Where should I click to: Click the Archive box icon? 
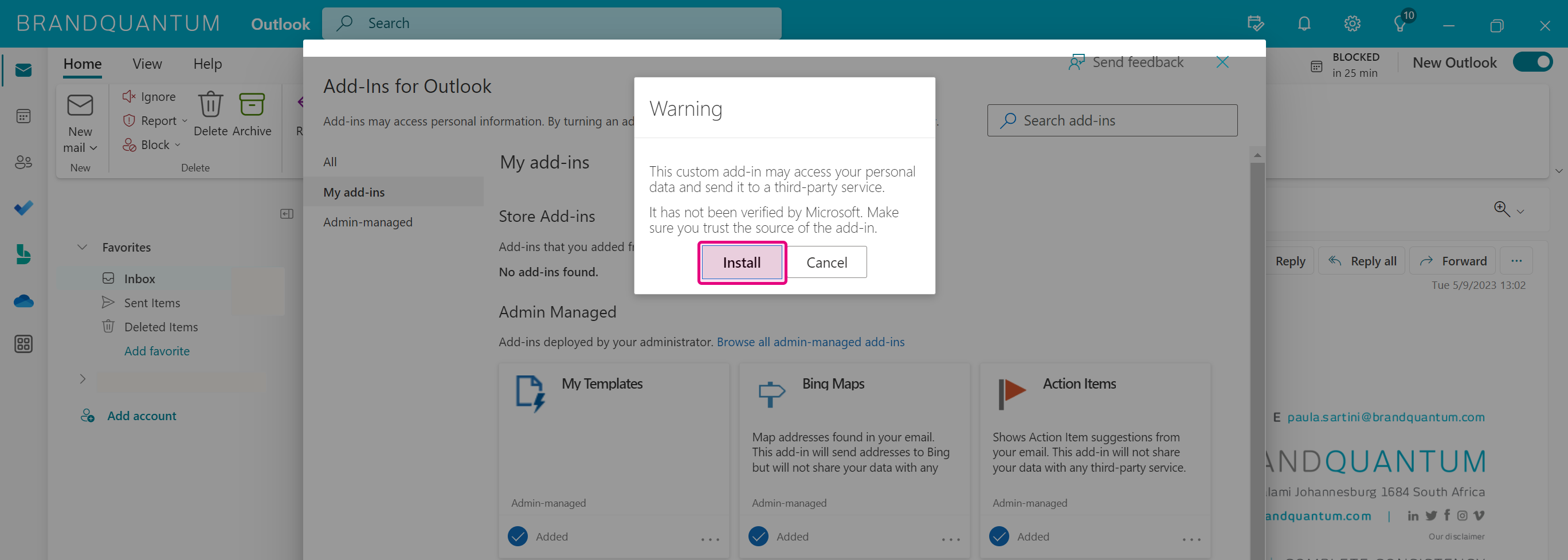(x=252, y=104)
